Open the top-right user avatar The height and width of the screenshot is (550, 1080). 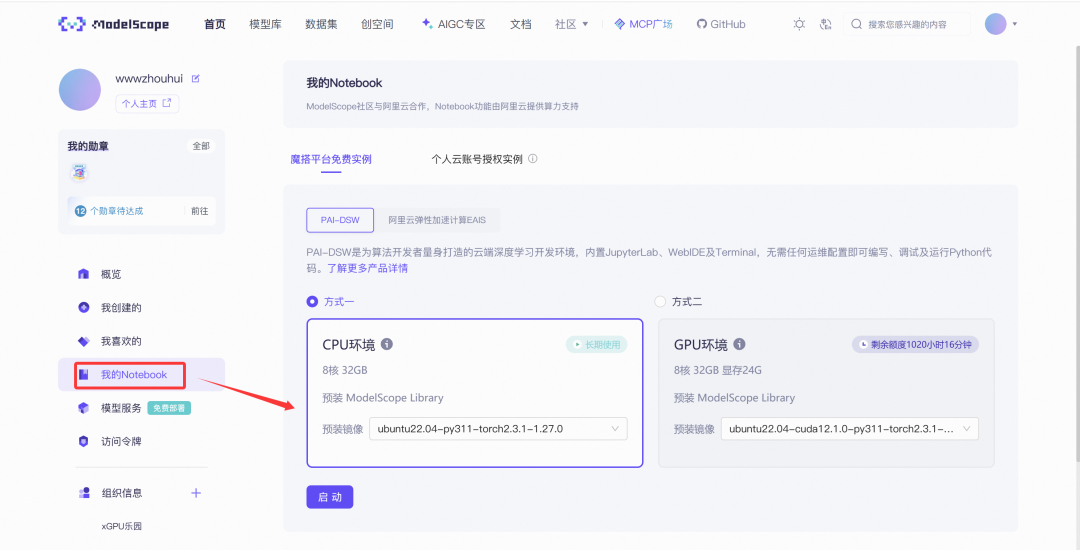tap(996, 24)
